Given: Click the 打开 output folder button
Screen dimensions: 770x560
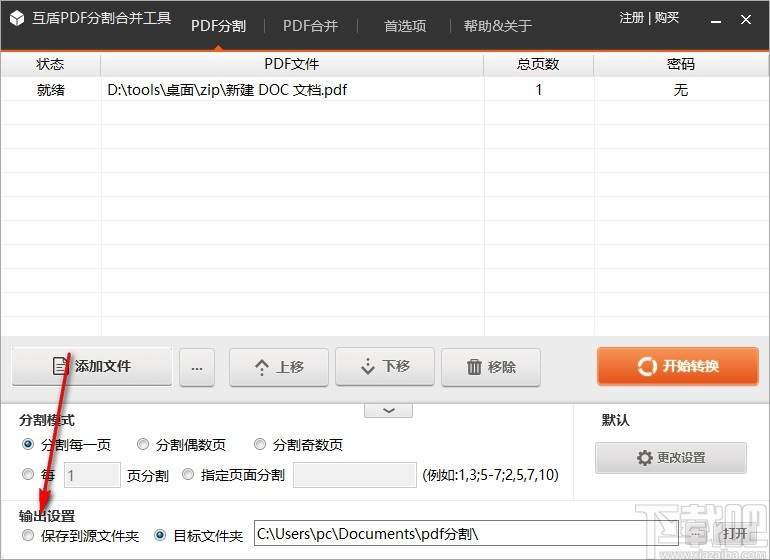Looking at the screenshot, I should point(734,533).
